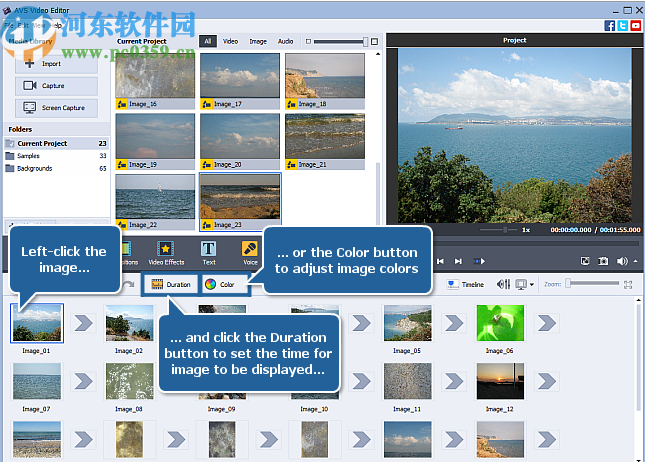Switch to the Video media tab
The width and height of the screenshot is (645, 462).
tap(230, 41)
